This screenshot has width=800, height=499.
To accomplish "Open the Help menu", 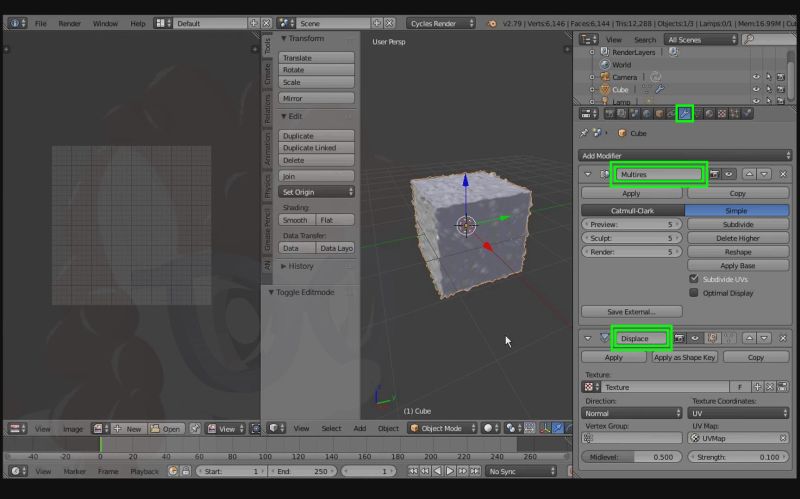I will coord(137,23).
